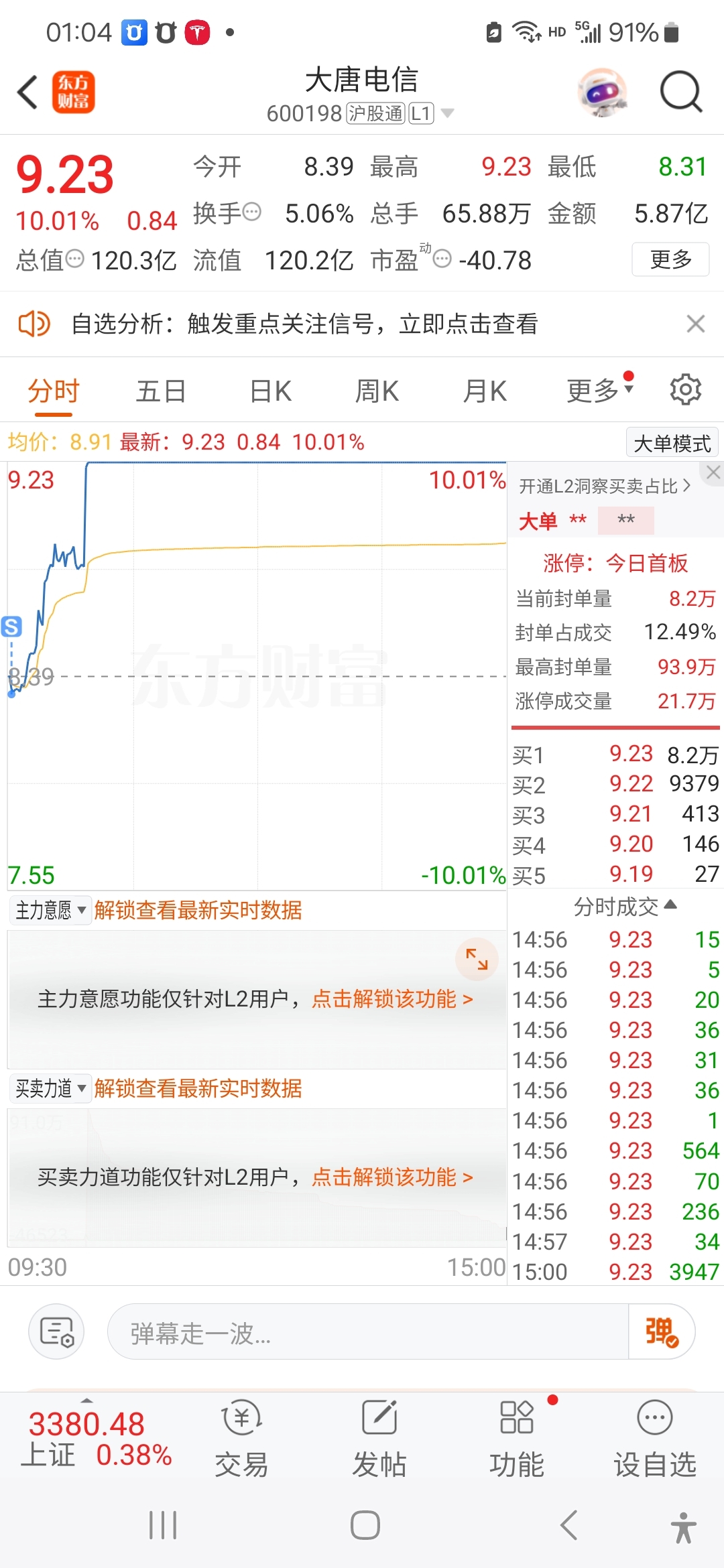Tap the 交易 yen trade icon
The height and width of the screenshot is (1568, 724).
coord(241,1417)
